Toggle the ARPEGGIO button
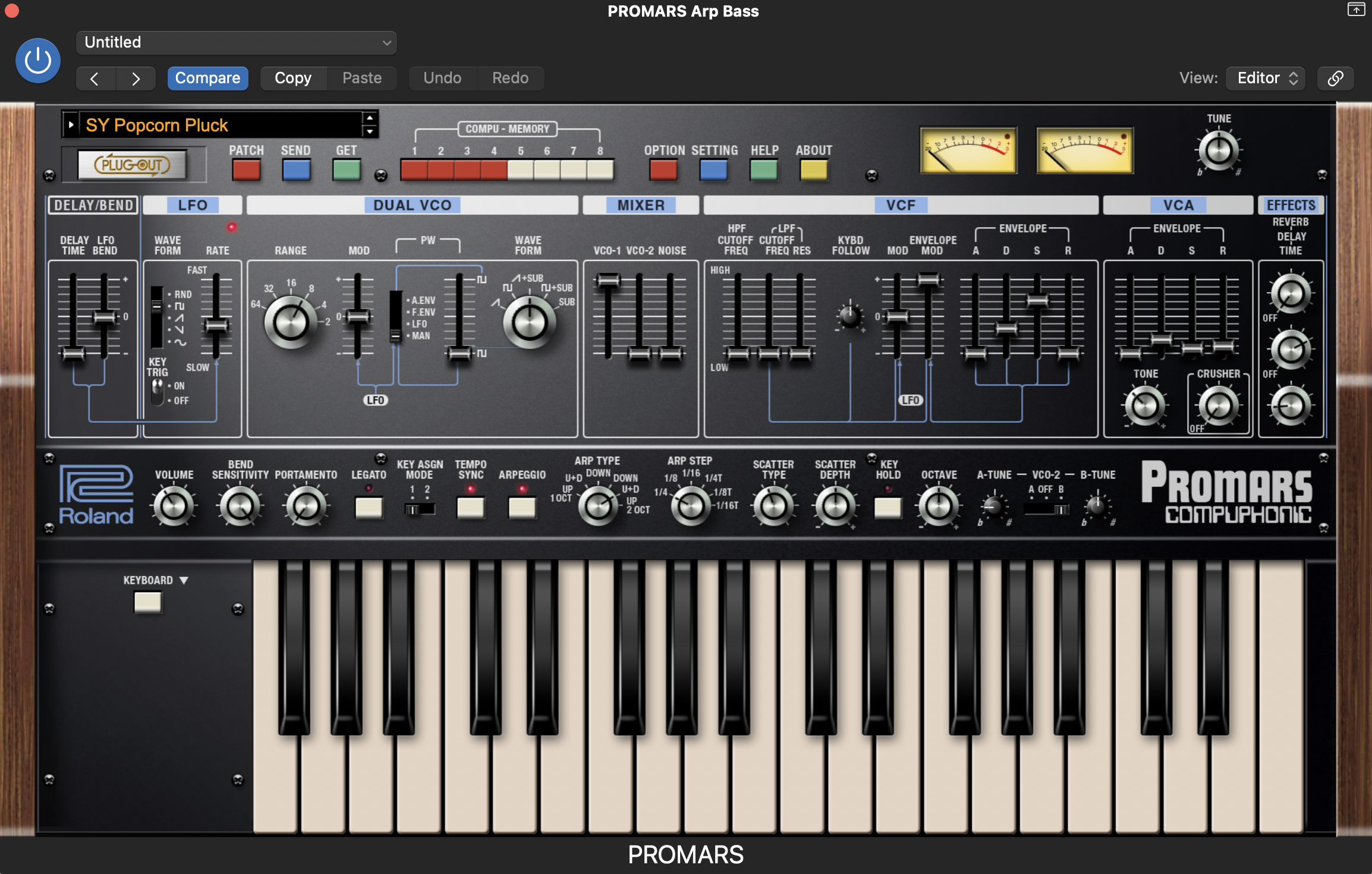 click(x=522, y=508)
